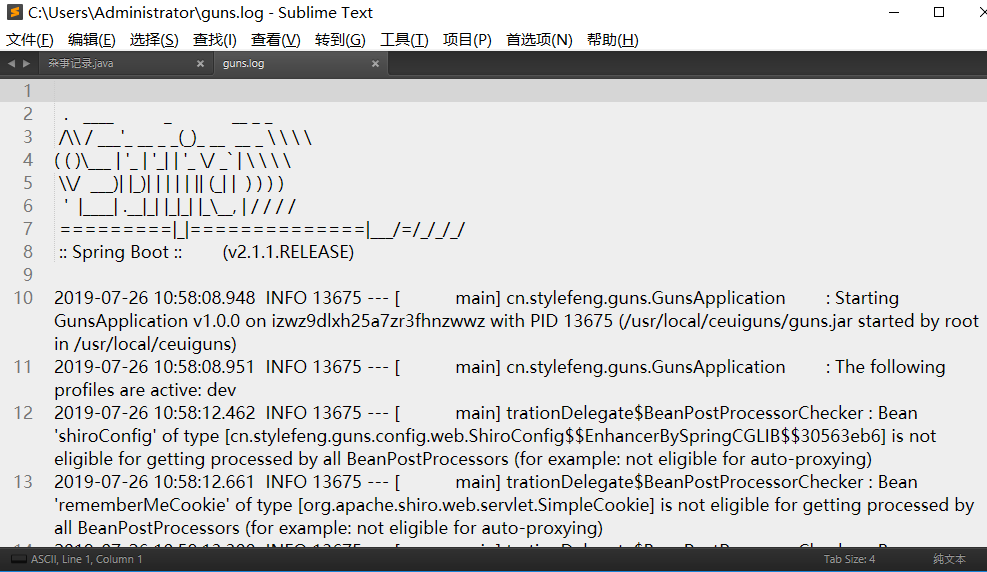Open the 转到(G) menu
The width and height of the screenshot is (987, 572).
(340, 40)
